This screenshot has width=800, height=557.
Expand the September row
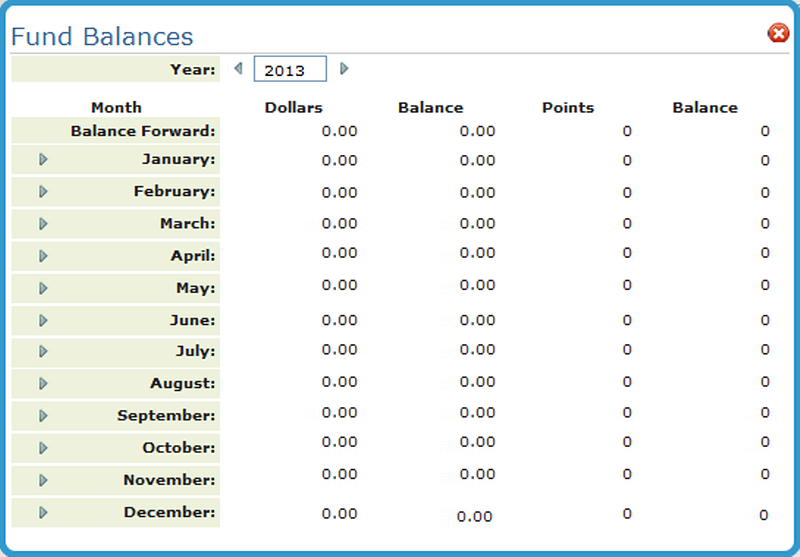pos(43,415)
